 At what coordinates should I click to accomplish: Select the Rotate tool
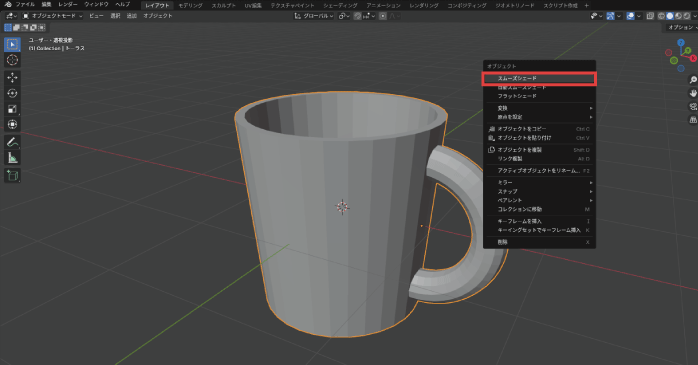12,93
